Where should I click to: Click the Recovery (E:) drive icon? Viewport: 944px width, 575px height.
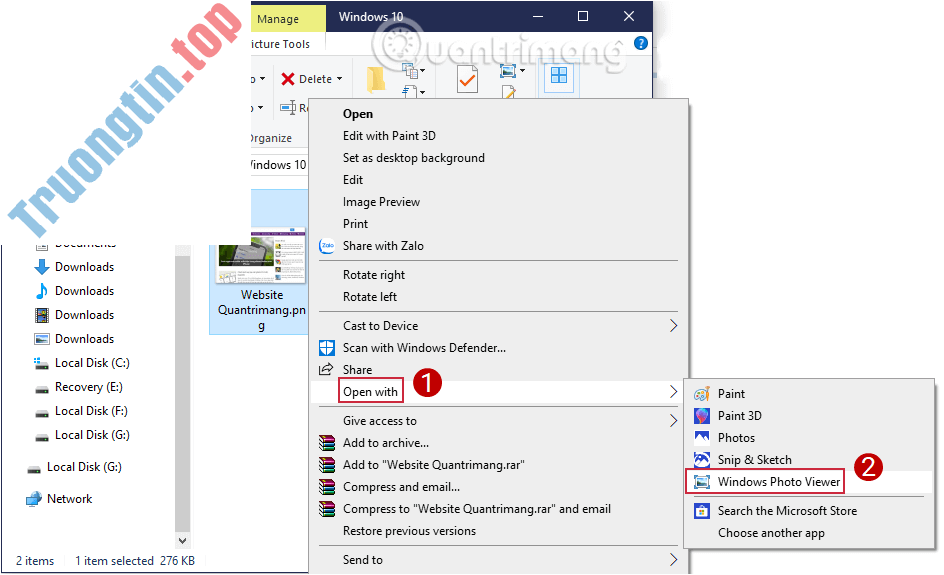coord(42,388)
